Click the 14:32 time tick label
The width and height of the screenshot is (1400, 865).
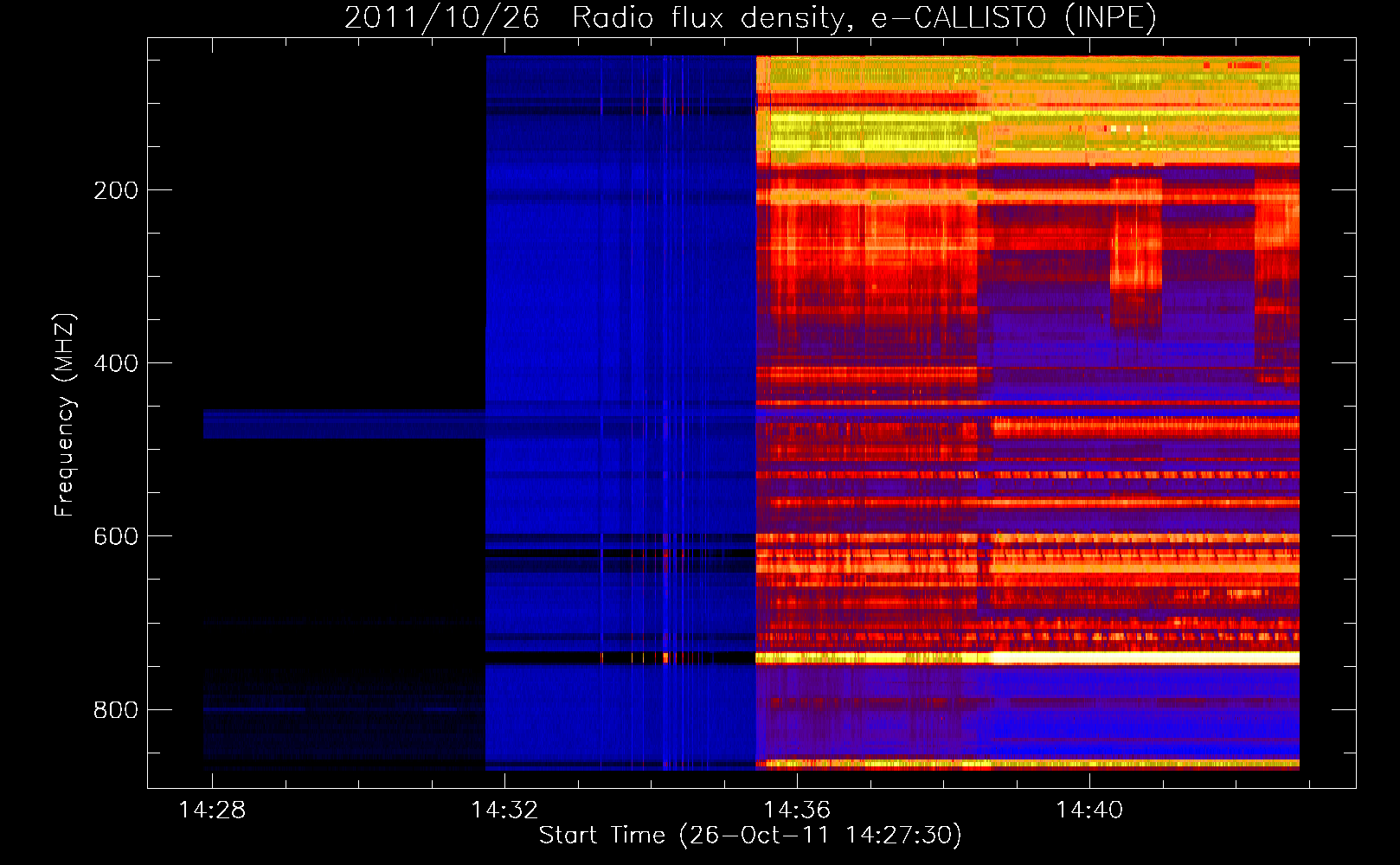click(504, 810)
